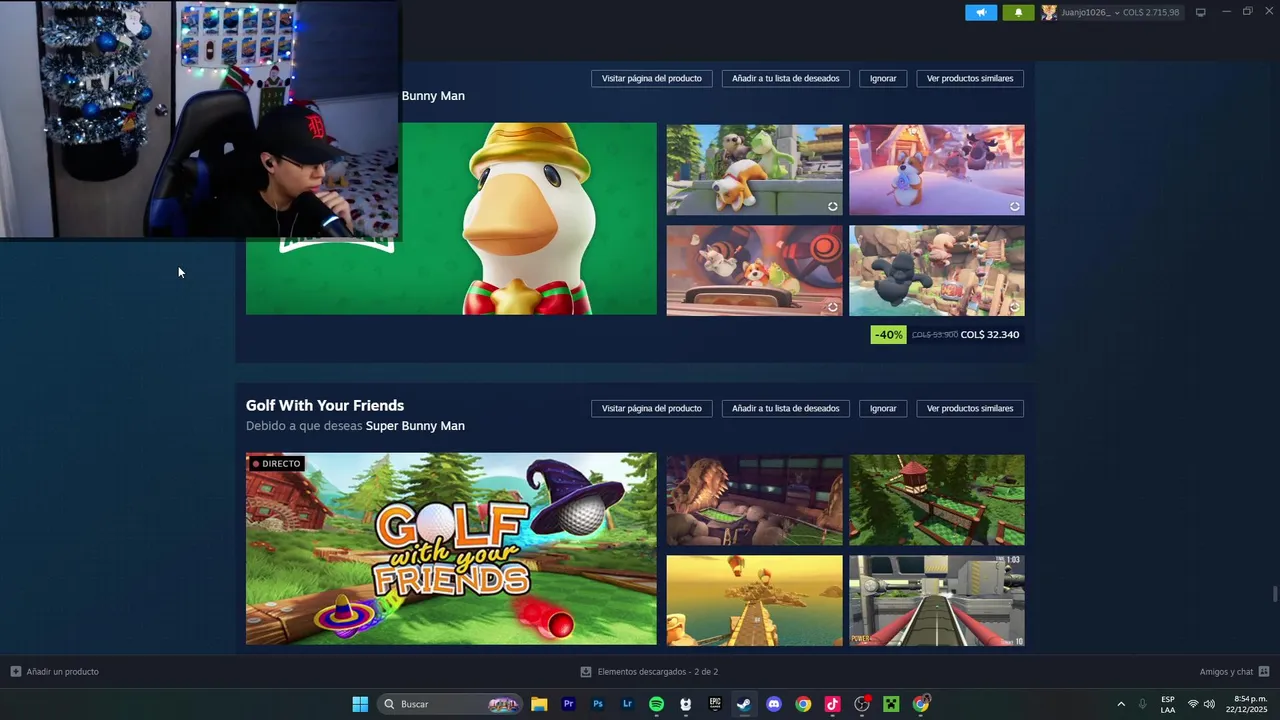
Task: Launch Photoshop from taskbar
Action: tap(598, 704)
